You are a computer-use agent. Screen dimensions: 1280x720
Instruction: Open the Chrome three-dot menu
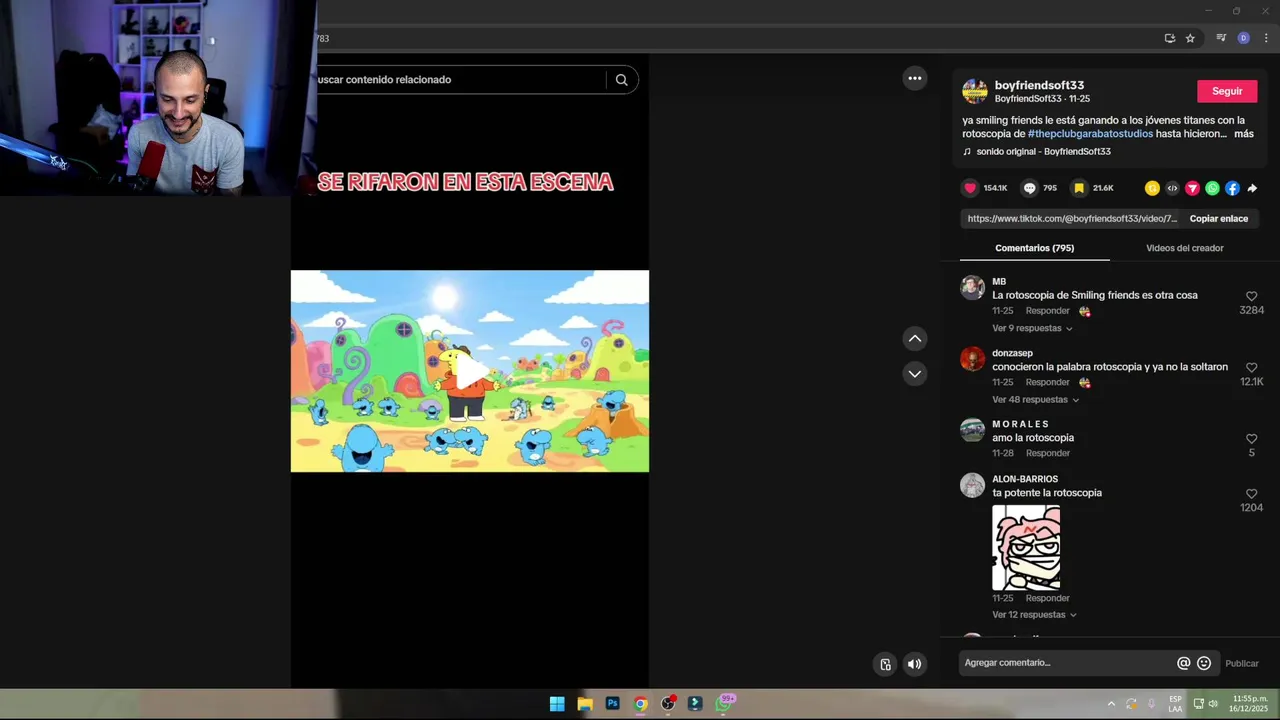[1266, 38]
